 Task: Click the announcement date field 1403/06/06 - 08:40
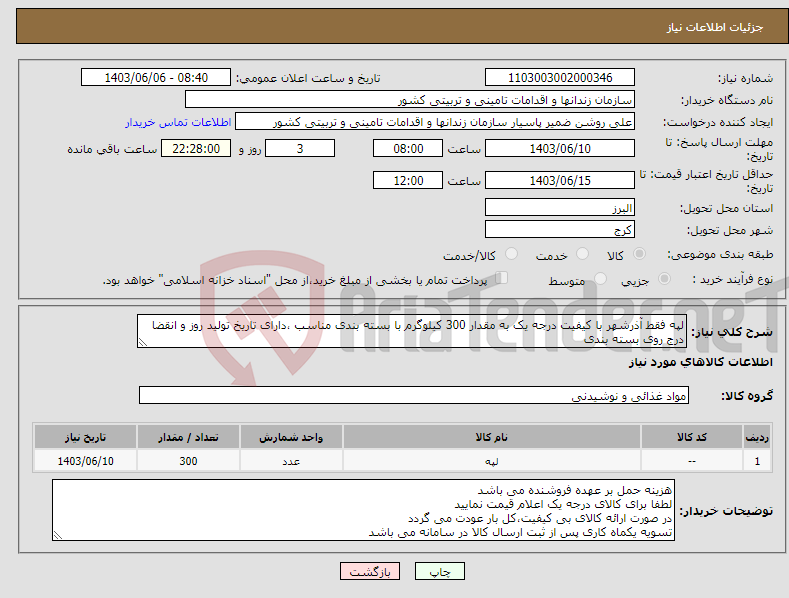[156, 78]
